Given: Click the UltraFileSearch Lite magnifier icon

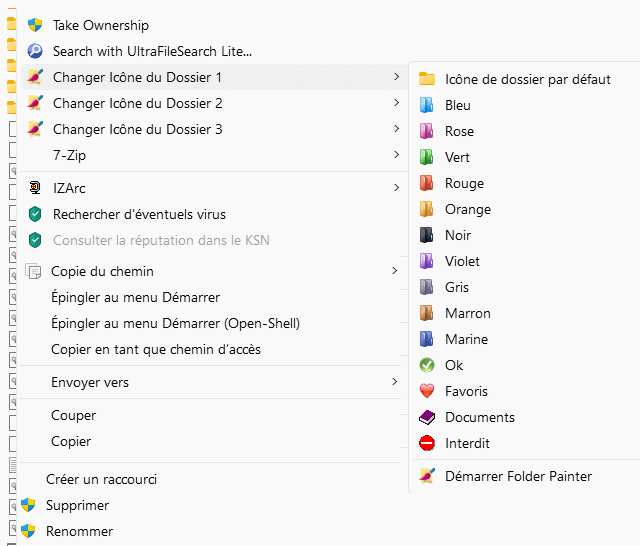Looking at the screenshot, I should [35, 51].
